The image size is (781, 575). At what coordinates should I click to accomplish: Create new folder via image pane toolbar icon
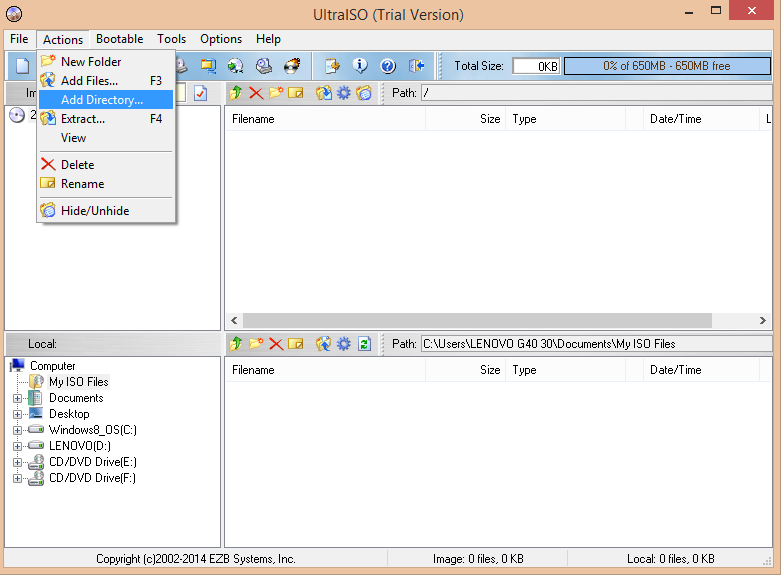coord(276,93)
